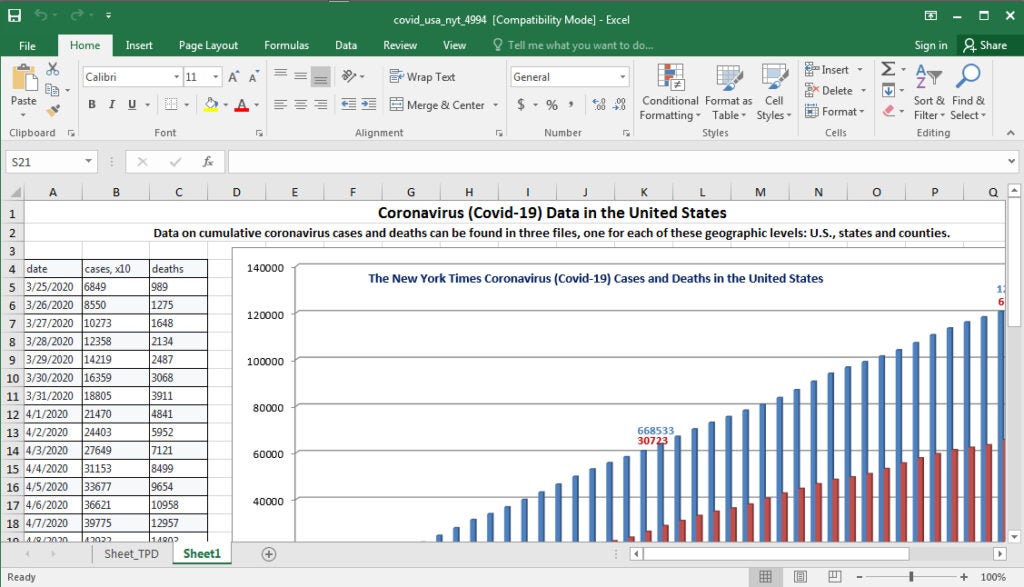Viewport: 1024px width, 587px height.
Task: Open the Formulas ribbon tab
Action: [x=286, y=45]
